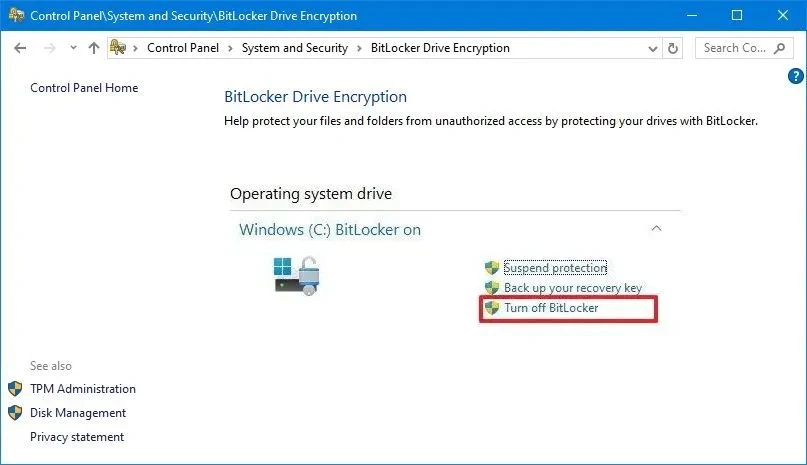Open the Privacy statement link
The image size is (807, 465).
(77, 437)
